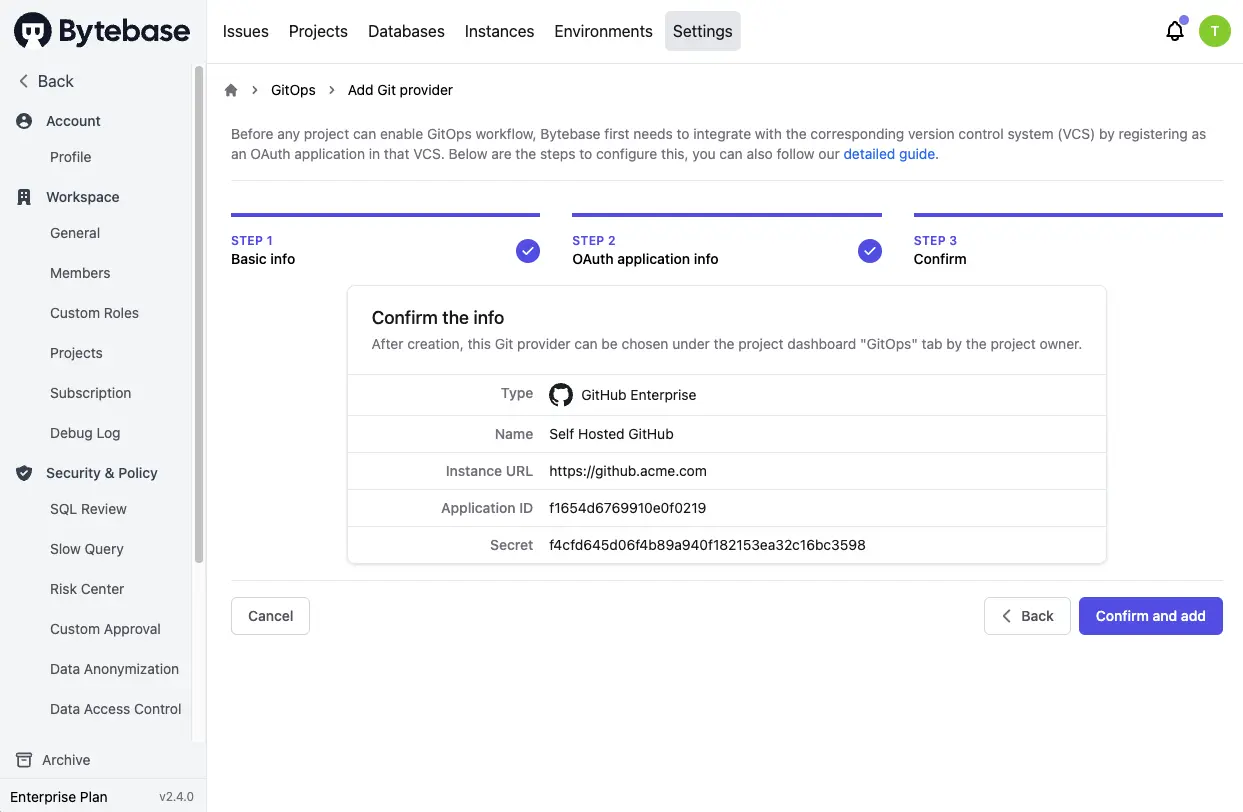This screenshot has height=812, width=1243.
Task: Click the Security & Policy section header
Action: point(101,473)
